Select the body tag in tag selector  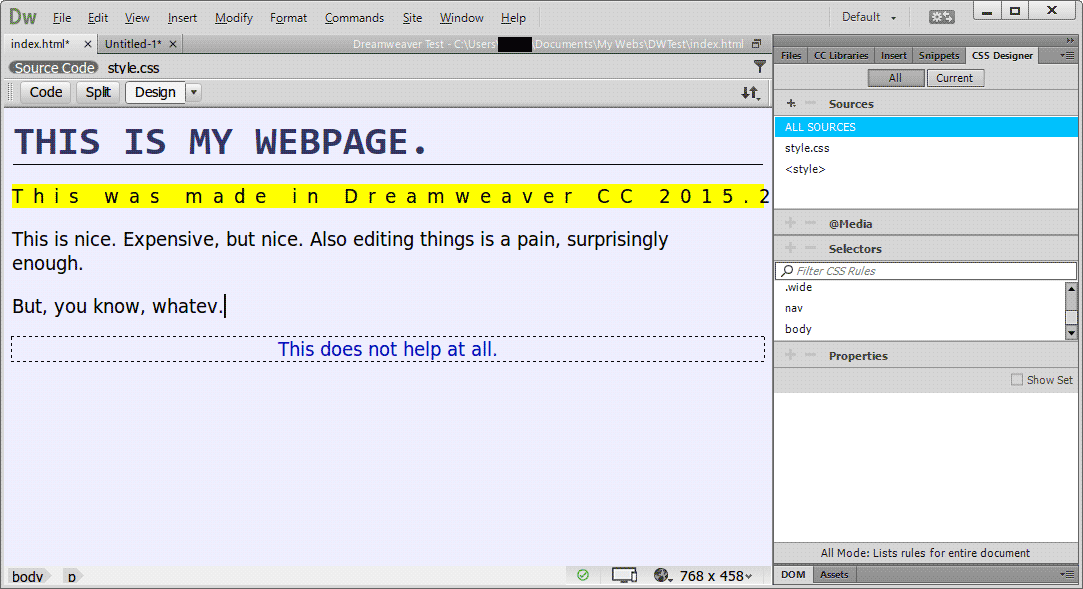pyautogui.click(x=28, y=576)
